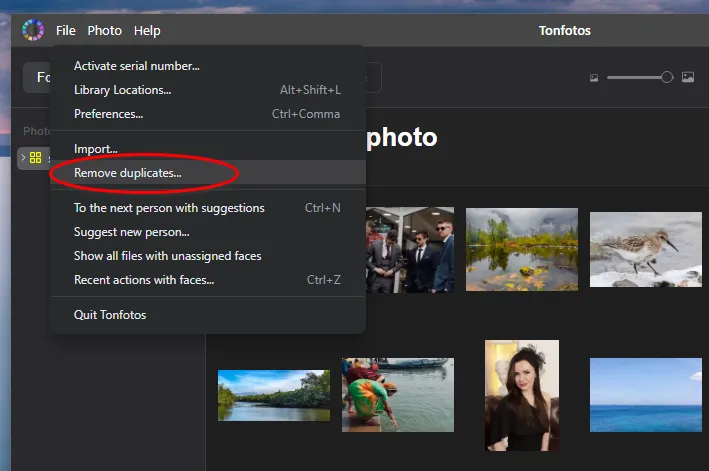Open the Help menu

pos(147,30)
